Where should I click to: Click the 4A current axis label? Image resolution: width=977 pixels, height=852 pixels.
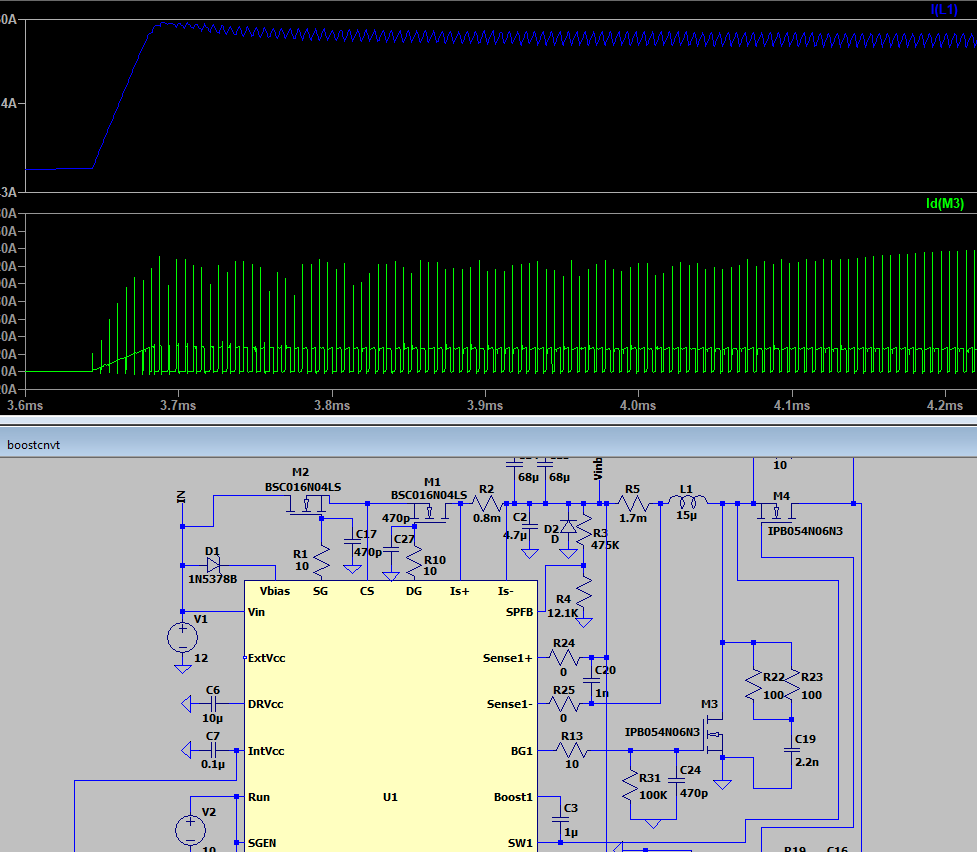(9, 103)
